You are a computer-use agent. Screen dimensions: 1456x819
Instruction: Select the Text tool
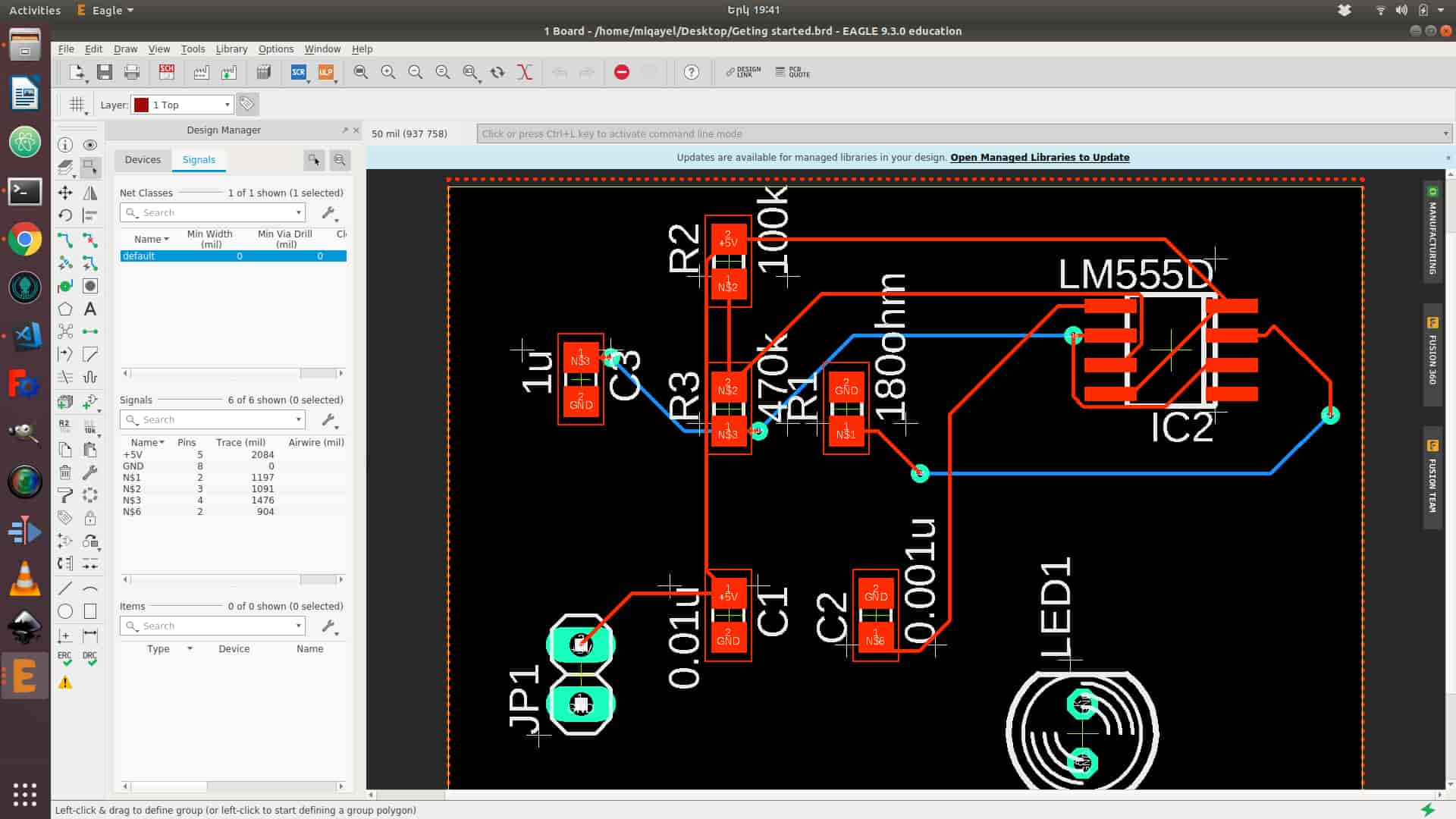point(90,309)
